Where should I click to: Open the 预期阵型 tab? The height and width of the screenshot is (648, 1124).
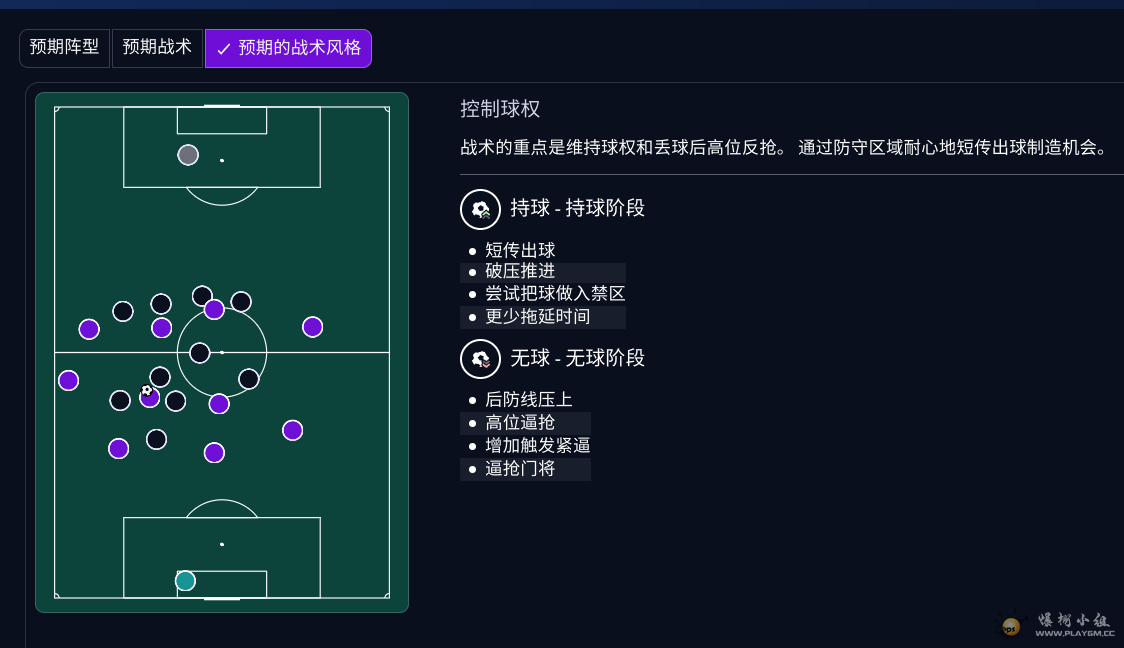coord(64,48)
